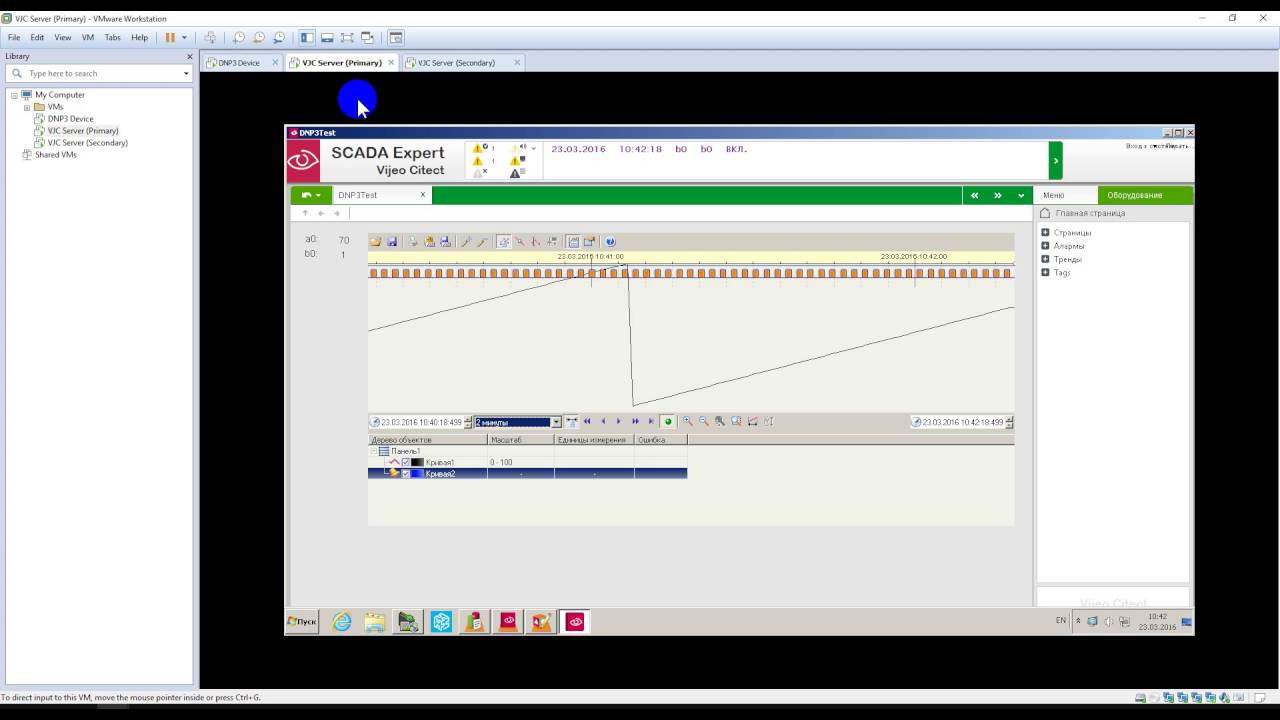Open the VMware VM menu

pyautogui.click(x=88, y=37)
